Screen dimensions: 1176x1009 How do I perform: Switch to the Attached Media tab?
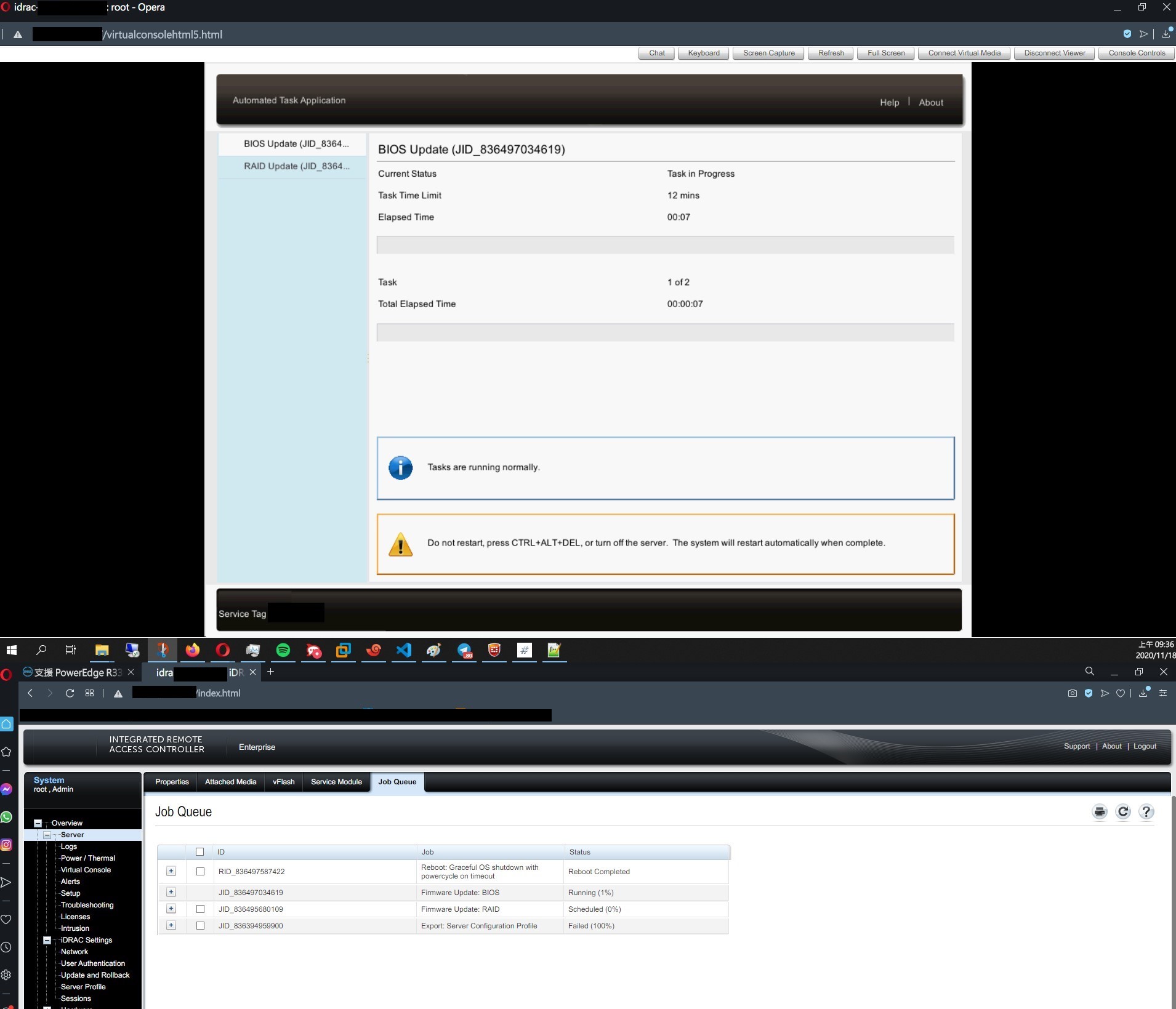230,782
